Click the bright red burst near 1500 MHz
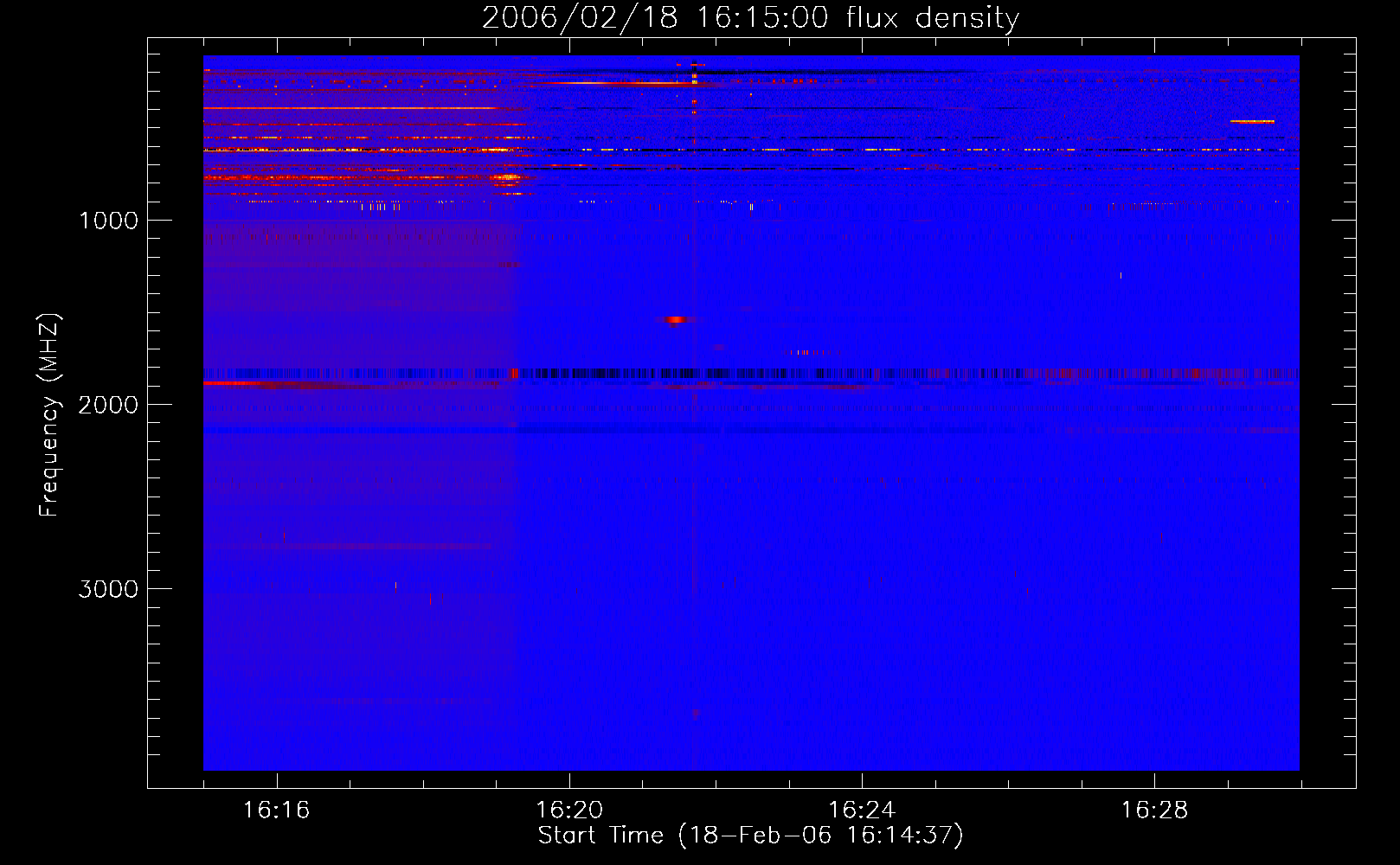This screenshot has height=865, width=1400. click(x=675, y=320)
